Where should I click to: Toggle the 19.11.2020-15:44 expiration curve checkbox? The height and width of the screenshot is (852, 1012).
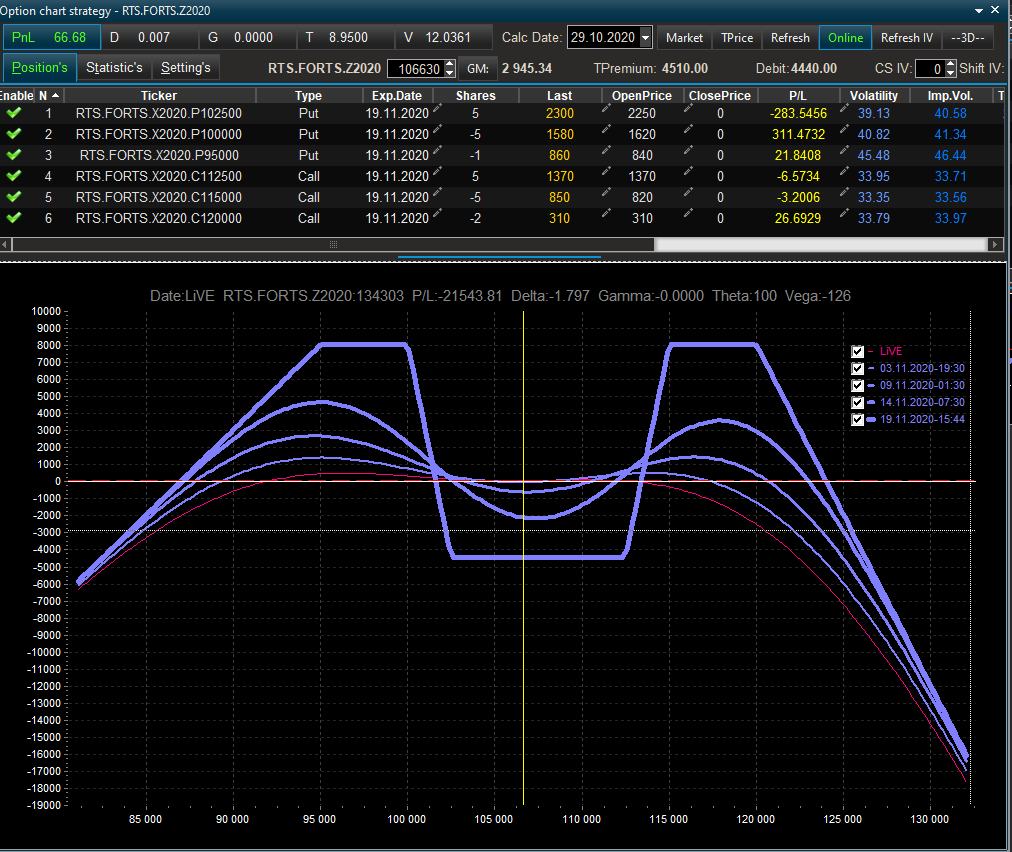point(858,420)
